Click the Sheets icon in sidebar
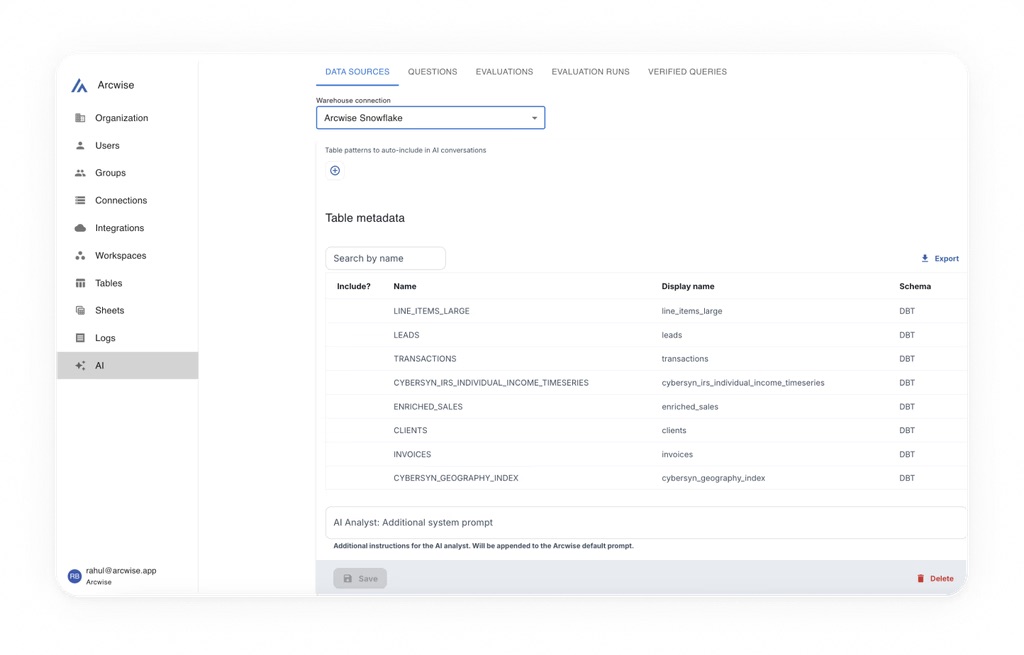 click(x=80, y=311)
